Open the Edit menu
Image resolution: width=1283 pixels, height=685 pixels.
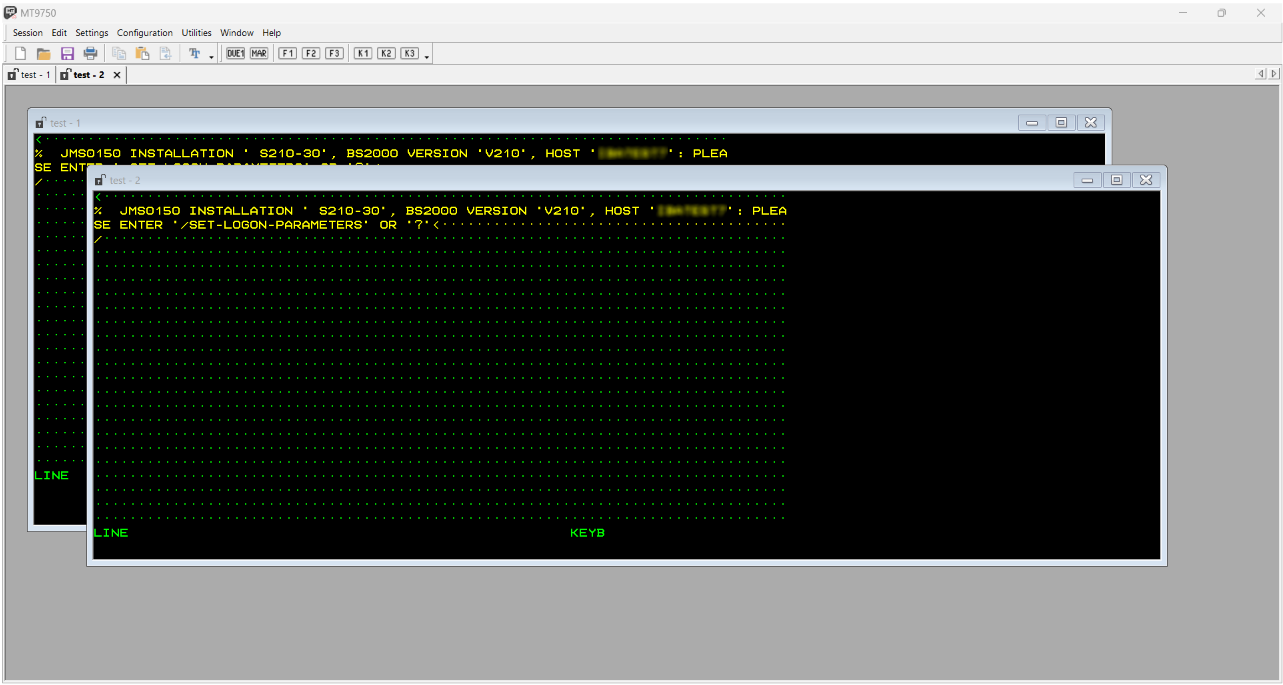click(60, 33)
